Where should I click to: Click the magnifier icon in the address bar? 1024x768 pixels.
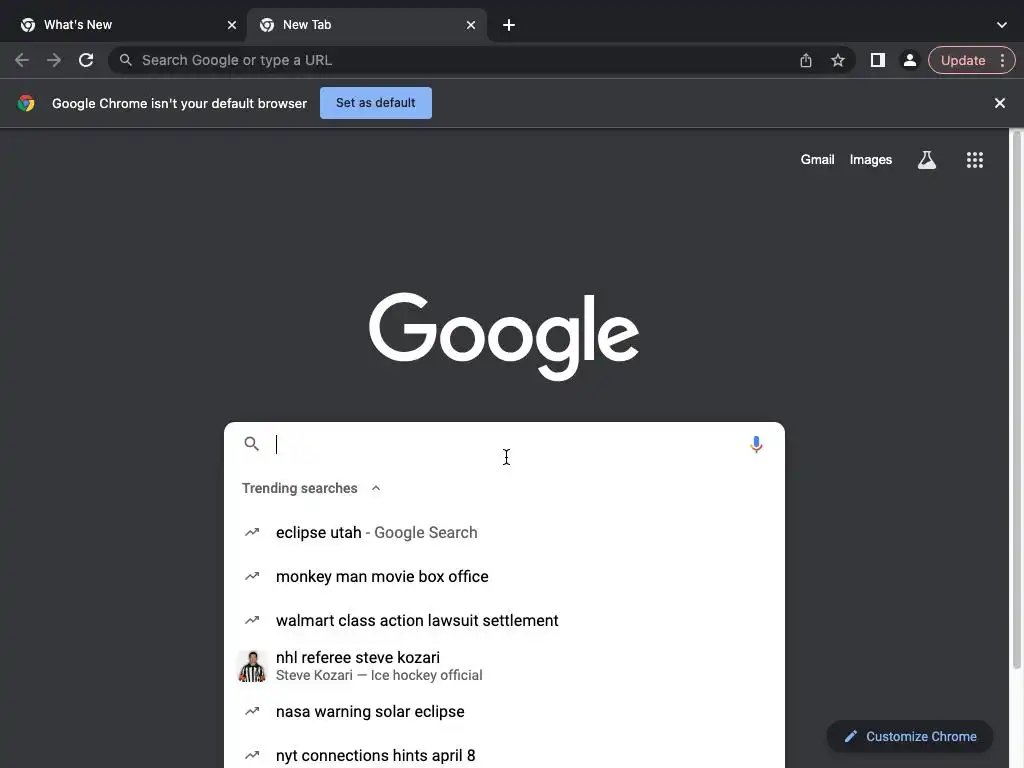tap(126, 60)
